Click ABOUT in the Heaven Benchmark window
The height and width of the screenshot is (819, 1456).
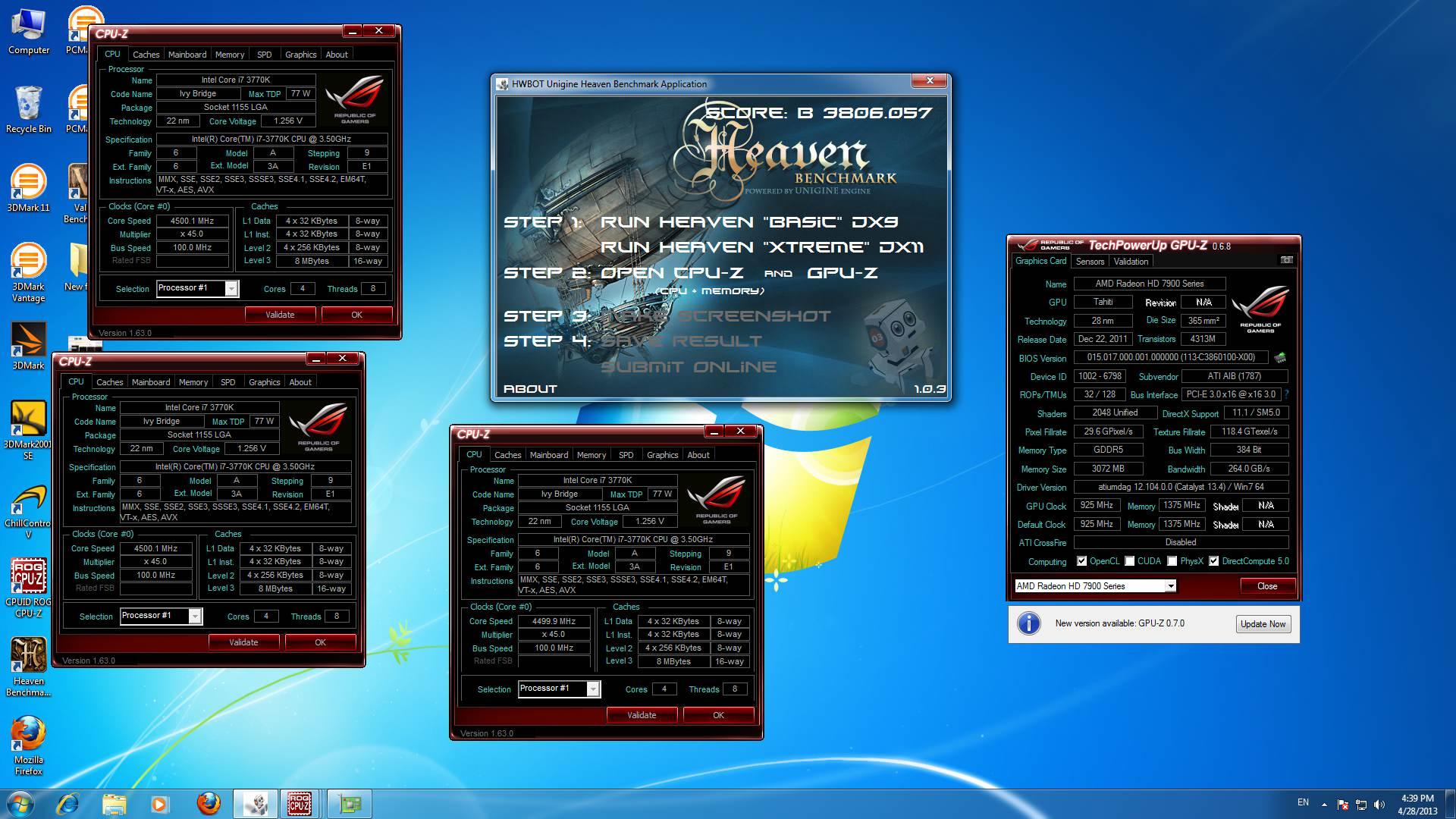click(x=530, y=389)
